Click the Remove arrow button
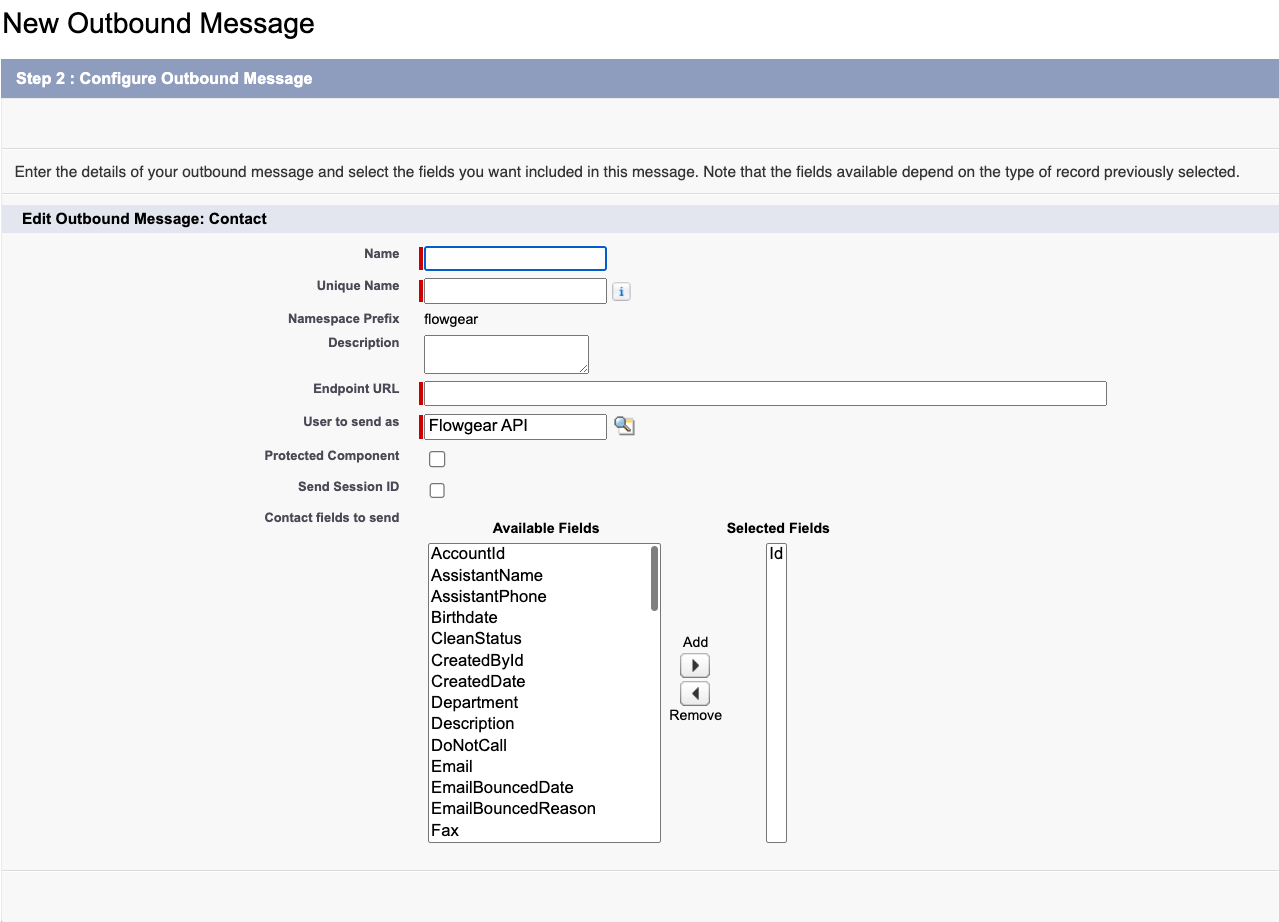 695,693
